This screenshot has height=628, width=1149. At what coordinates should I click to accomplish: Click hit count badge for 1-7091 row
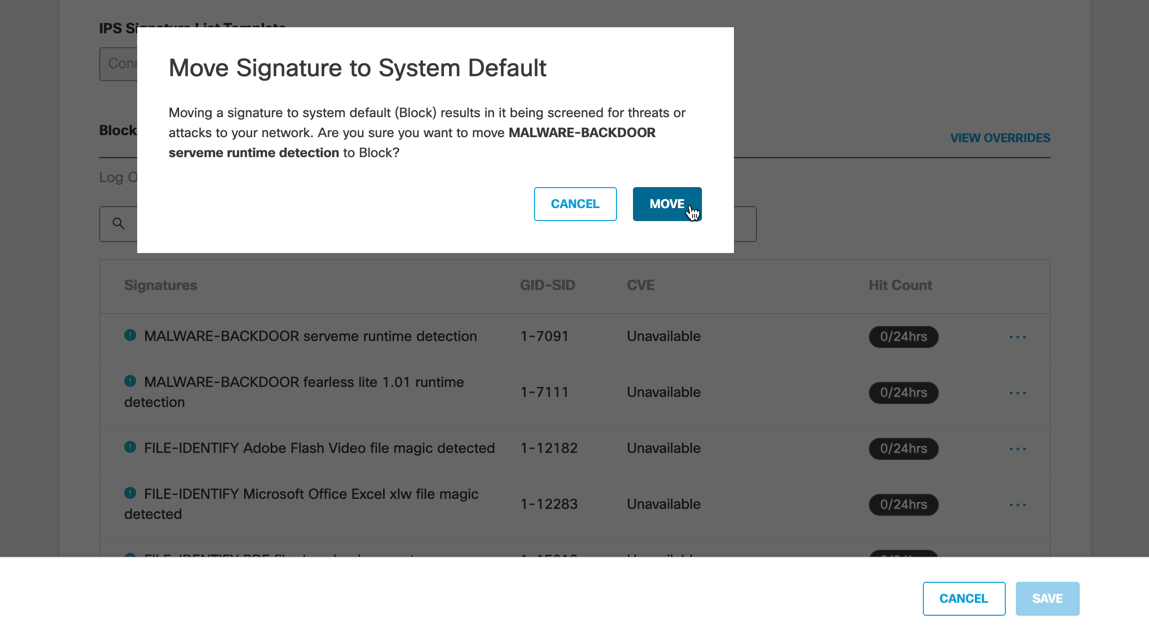[903, 337]
